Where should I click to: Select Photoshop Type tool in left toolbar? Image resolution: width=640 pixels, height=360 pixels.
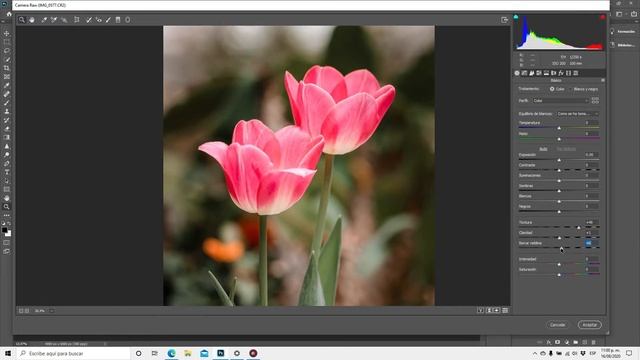click(7, 172)
